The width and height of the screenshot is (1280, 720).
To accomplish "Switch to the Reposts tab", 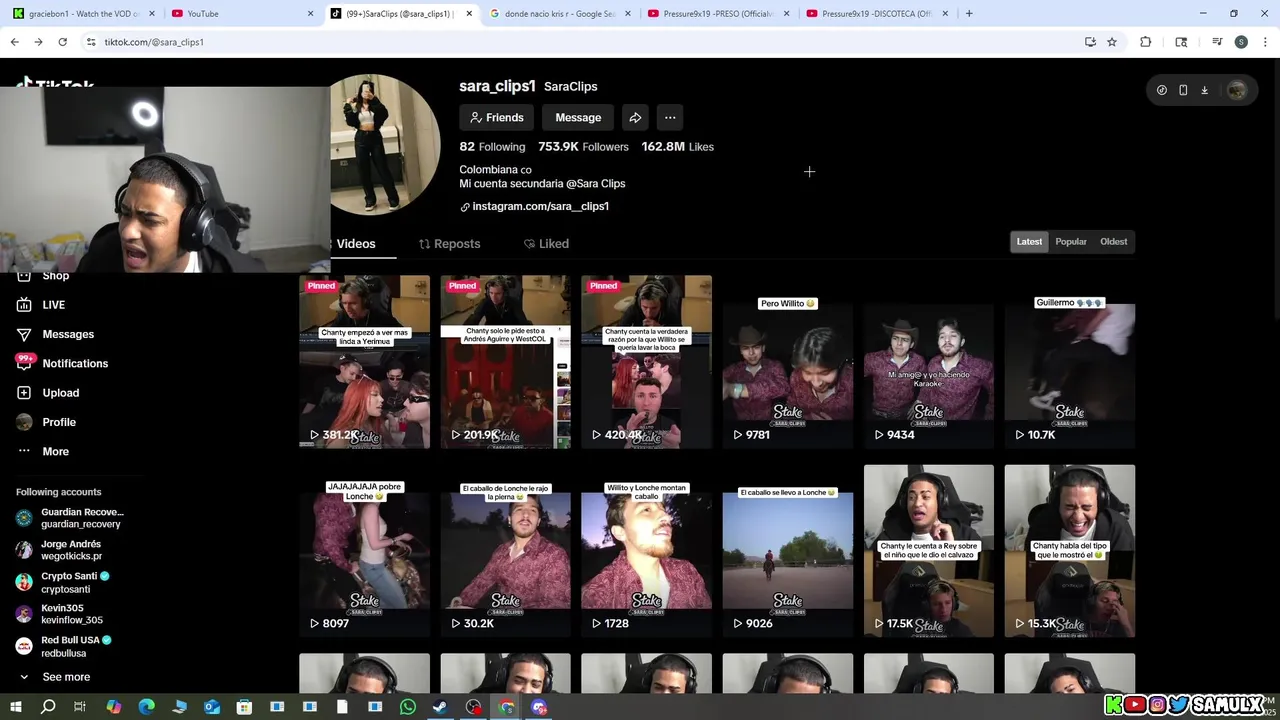I will [449, 244].
